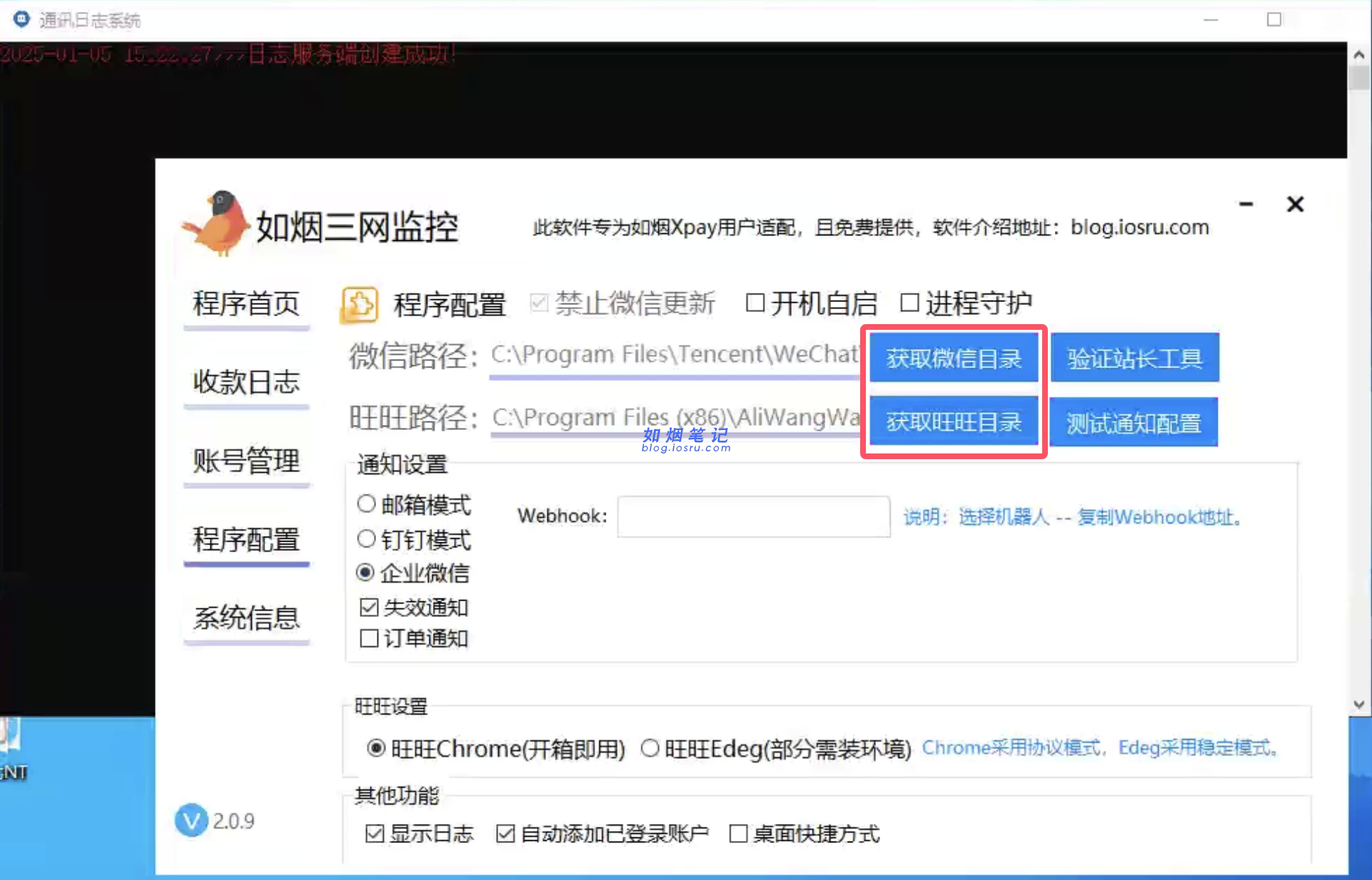The height and width of the screenshot is (880, 1372).
Task: Minimize the 如烟三网监控 window
Action: click(x=1245, y=204)
